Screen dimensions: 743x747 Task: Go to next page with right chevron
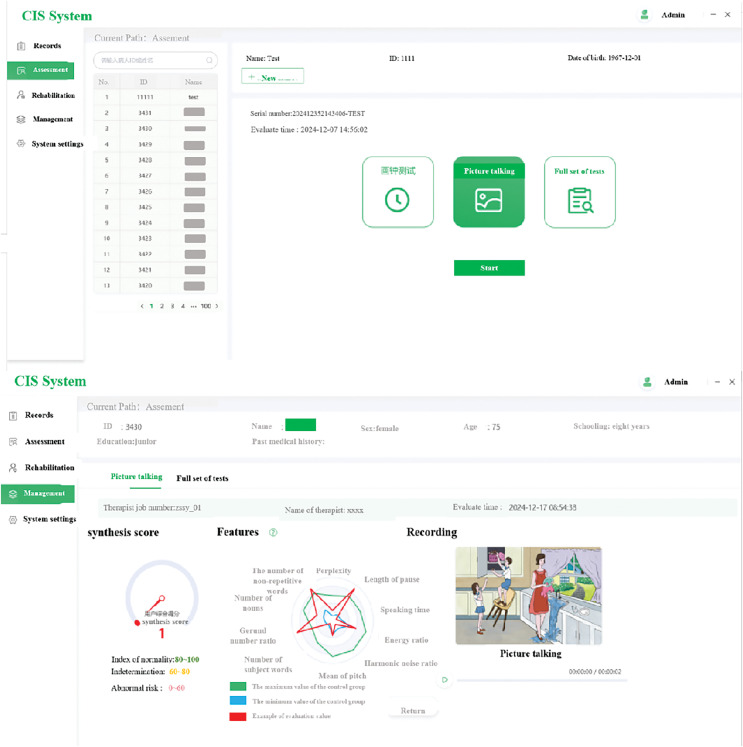click(x=217, y=306)
